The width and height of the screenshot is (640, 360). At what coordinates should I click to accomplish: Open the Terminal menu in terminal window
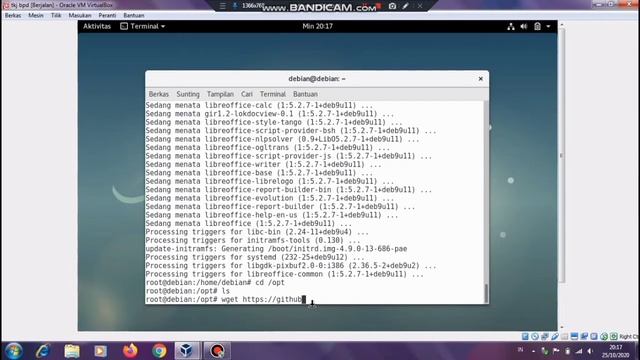click(x=273, y=94)
